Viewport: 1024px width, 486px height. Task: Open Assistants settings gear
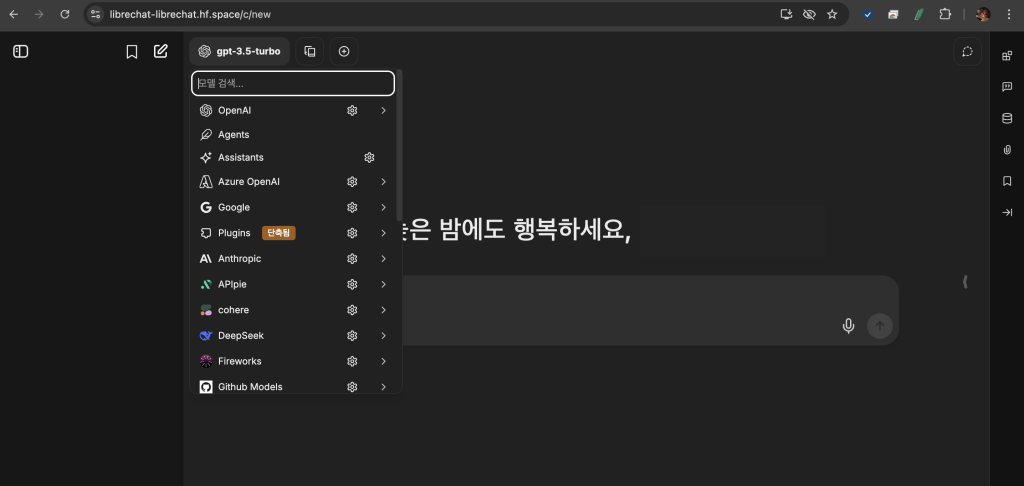coord(369,157)
